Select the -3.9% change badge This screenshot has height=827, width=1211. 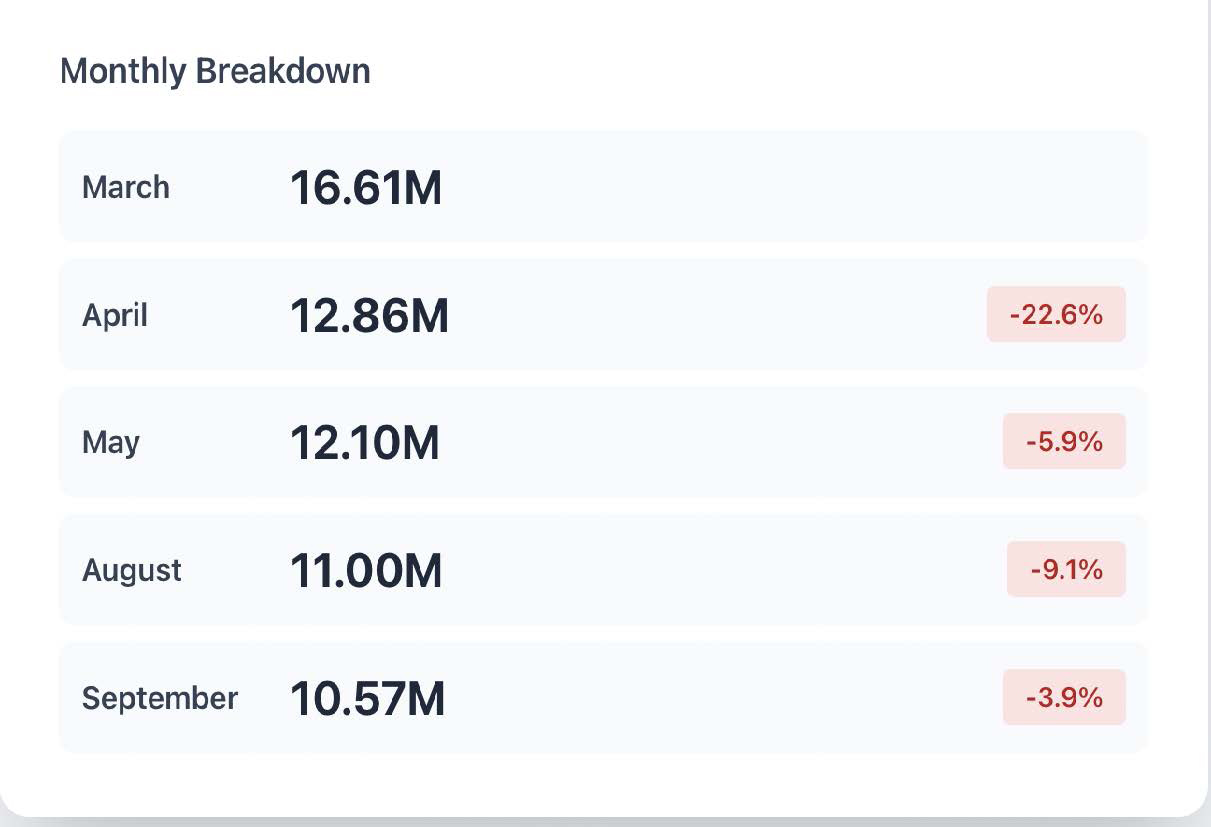tap(1064, 697)
